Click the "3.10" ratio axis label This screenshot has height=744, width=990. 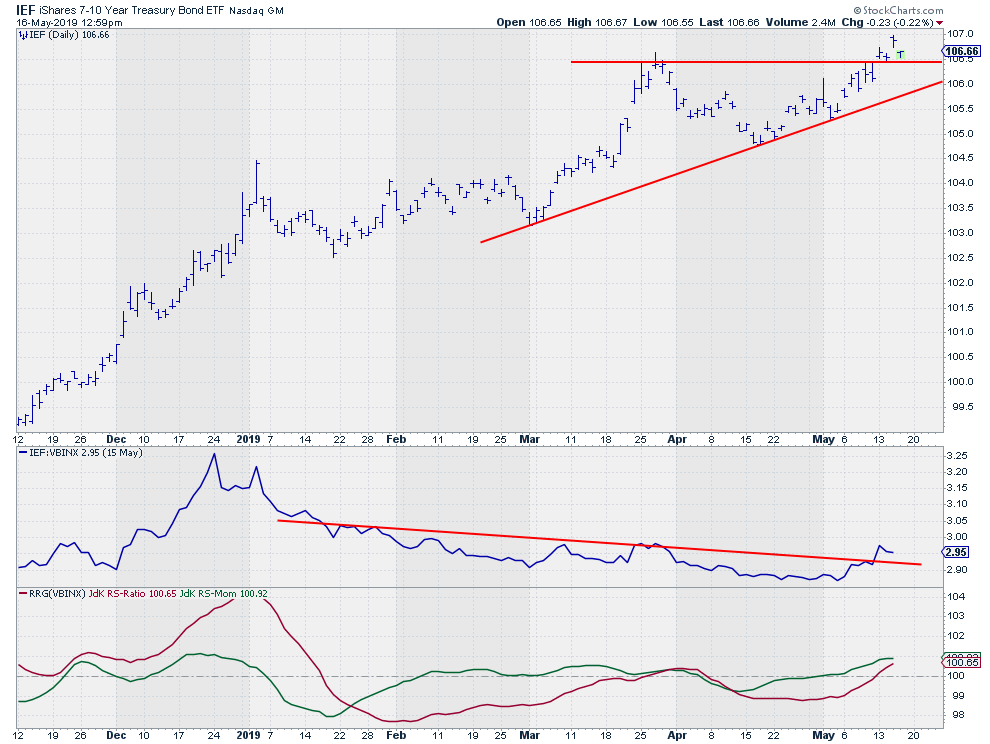[957, 505]
